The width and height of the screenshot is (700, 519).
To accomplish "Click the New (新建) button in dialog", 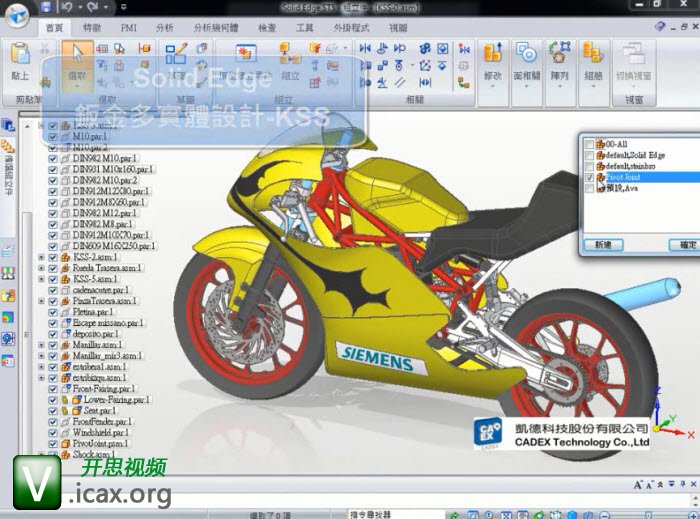I will point(603,245).
